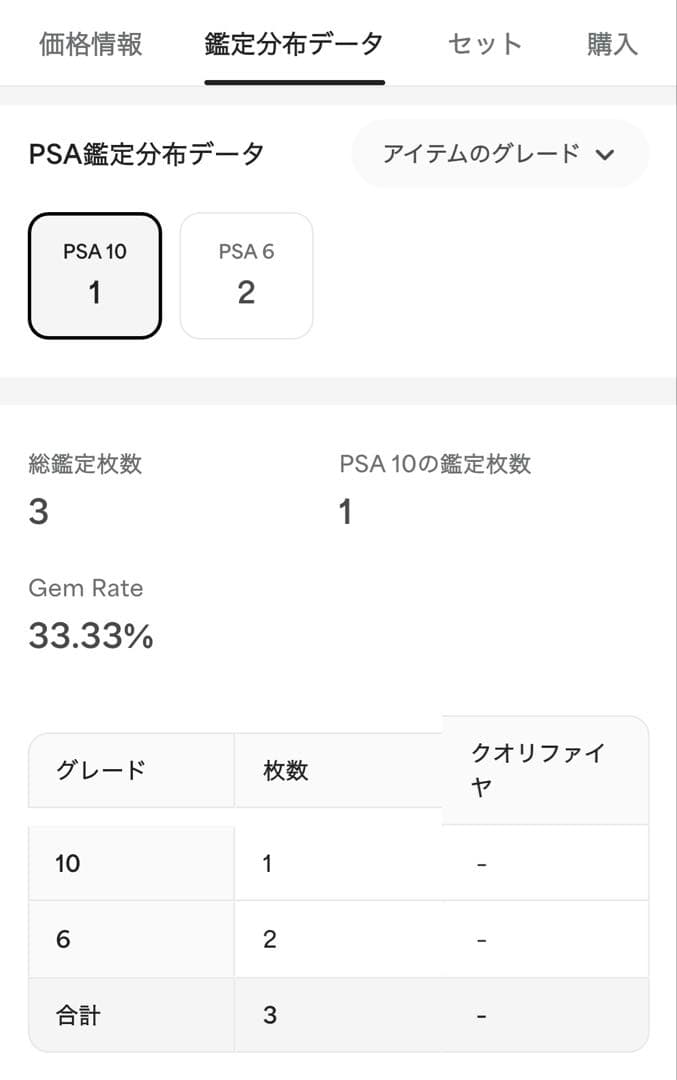Open the セット tab
This screenshot has width=677, height=1080.
pyautogui.click(x=485, y=44)
